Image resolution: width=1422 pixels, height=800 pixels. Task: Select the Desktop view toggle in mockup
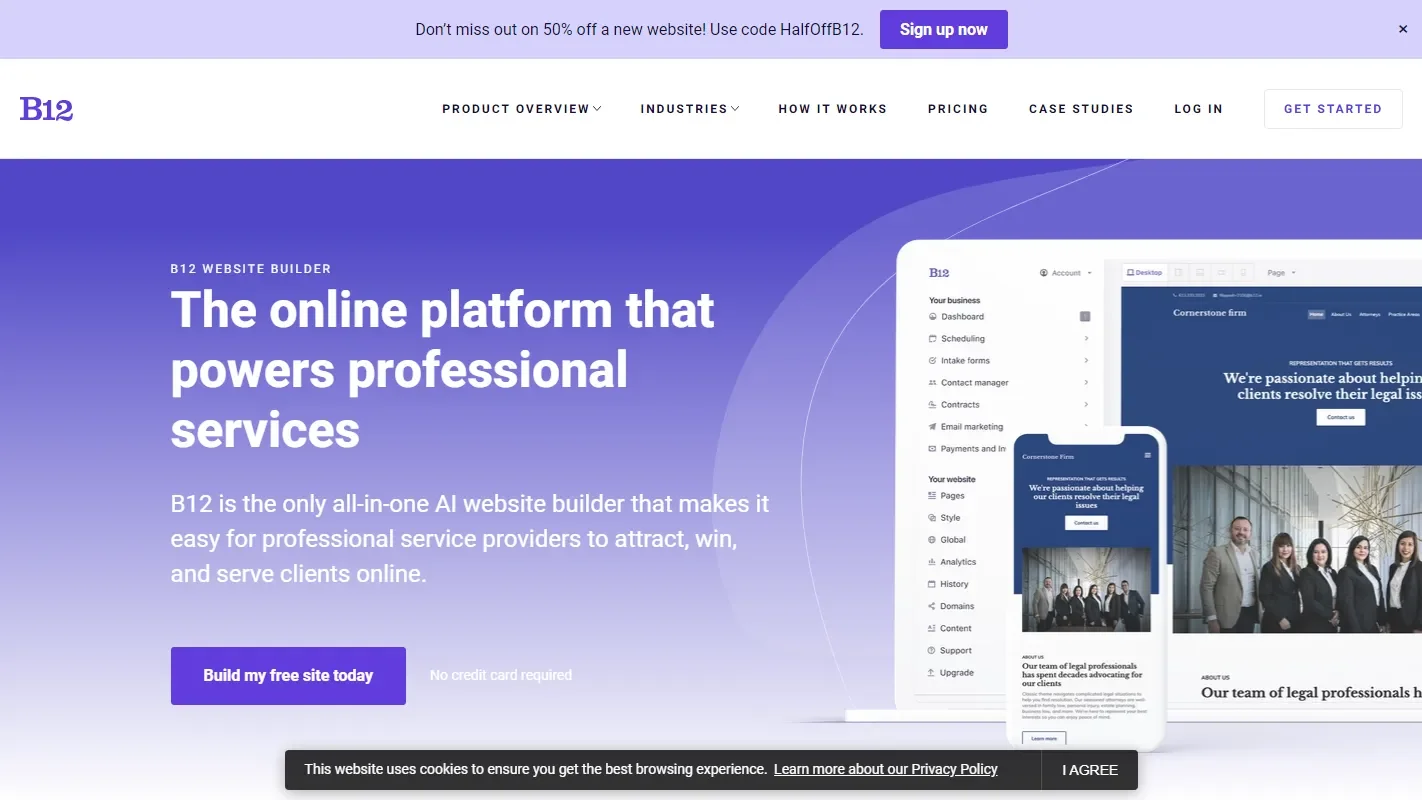[x=1143, y=273]
